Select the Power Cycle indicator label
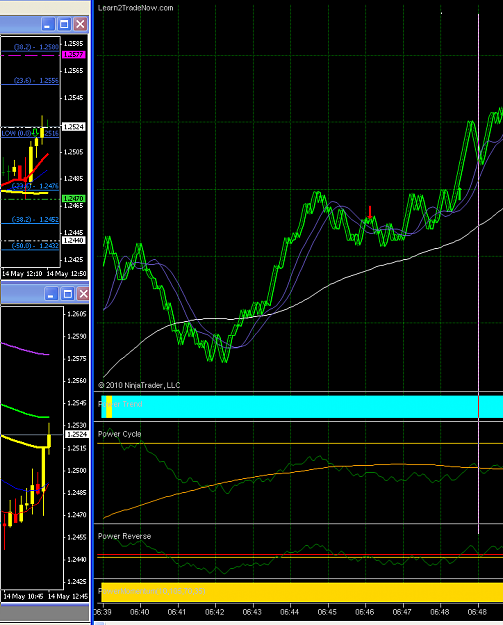Image resolution: width=503 pixels, height=625 pixels. pyautogui.click(x=120, y=434)
